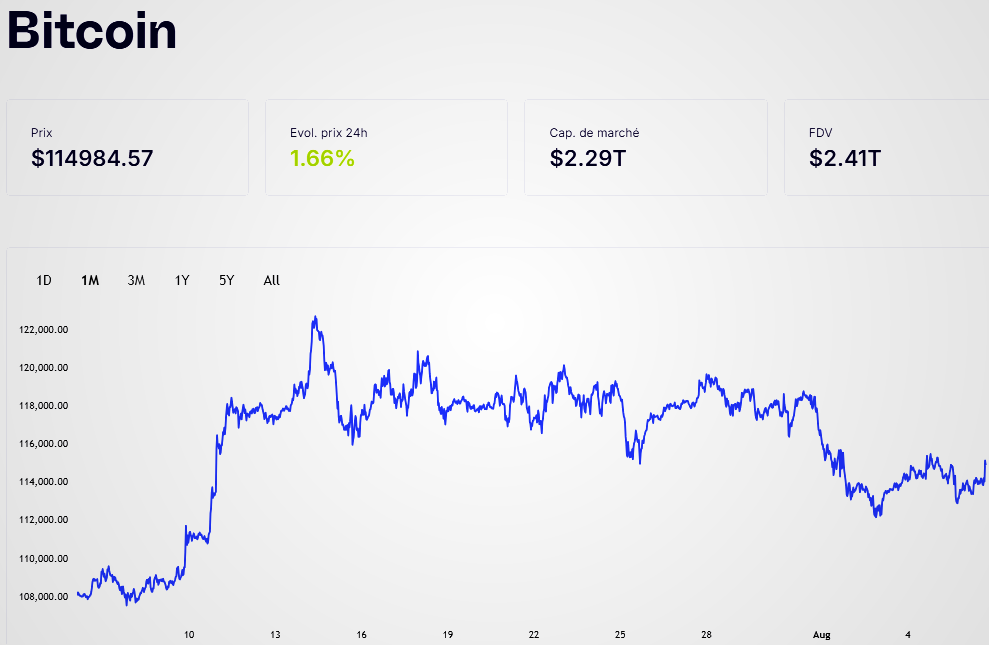Click the chart's highest price peak
Viewport: 989px width, 645px height.
(315, 318)
